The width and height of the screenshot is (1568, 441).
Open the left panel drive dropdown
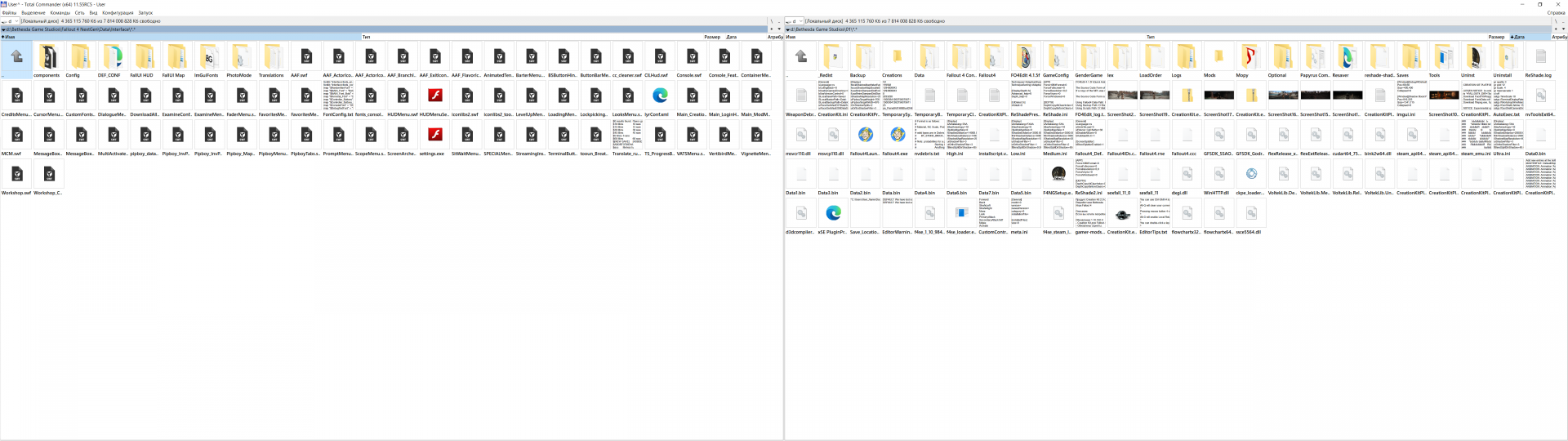pyautogui.click(x=10, y=21)
